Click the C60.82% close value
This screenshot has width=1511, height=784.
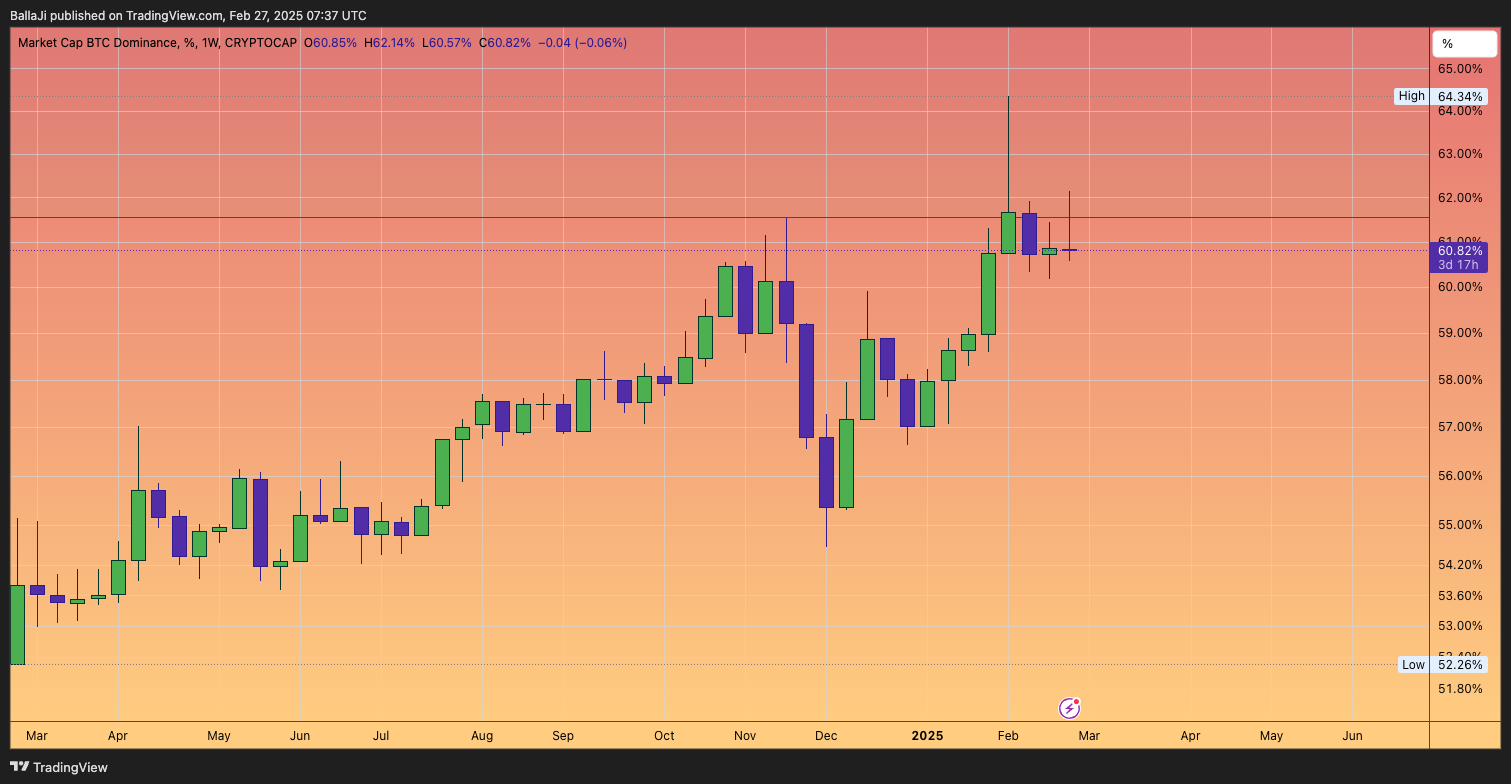(x=505, y=43)
